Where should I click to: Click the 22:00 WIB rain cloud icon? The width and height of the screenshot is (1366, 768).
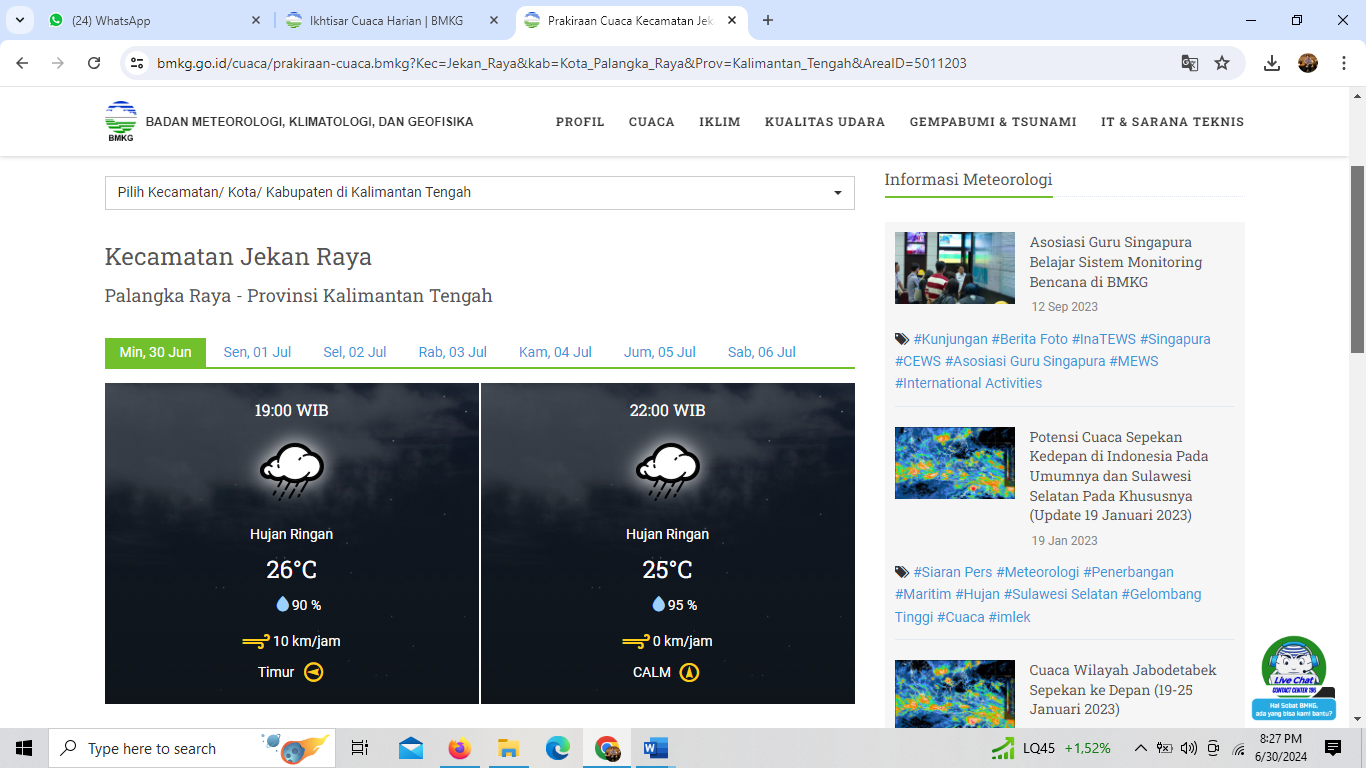point(667,471)
